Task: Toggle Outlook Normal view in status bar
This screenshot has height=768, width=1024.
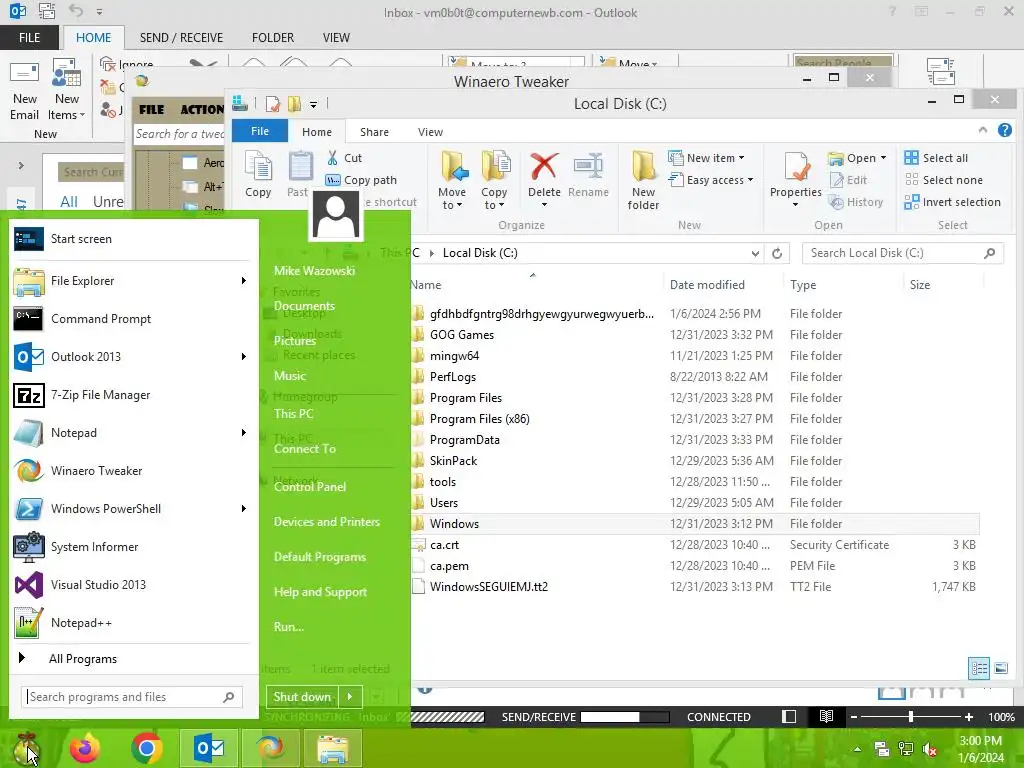Action: click(x=789, y=716)
